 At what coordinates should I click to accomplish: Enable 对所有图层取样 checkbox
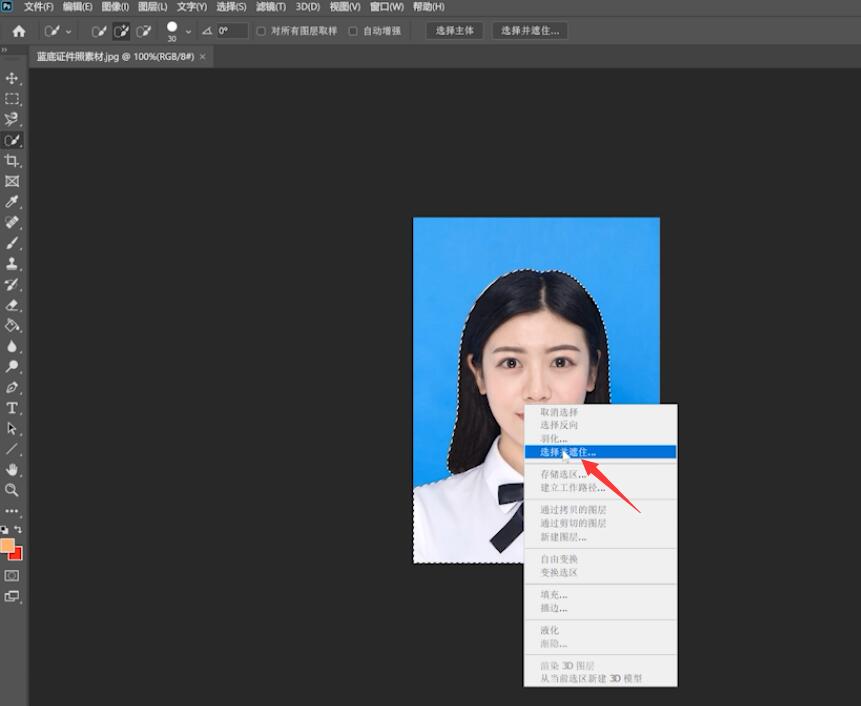coord(261,31)
